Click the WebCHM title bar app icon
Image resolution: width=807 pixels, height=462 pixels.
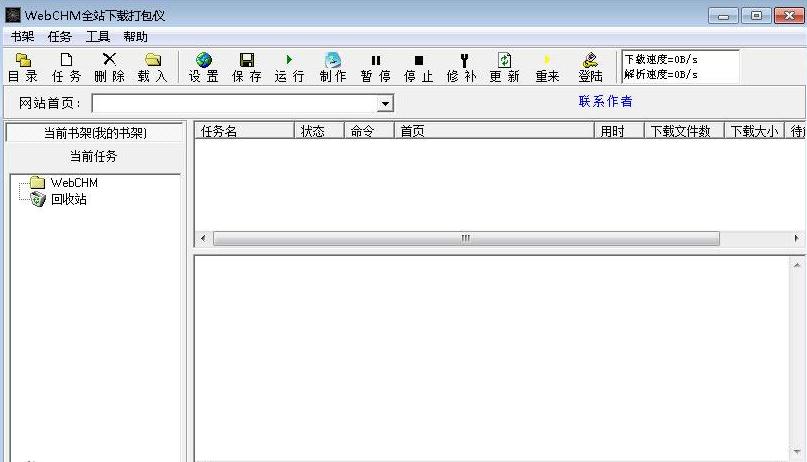point(13,15)
